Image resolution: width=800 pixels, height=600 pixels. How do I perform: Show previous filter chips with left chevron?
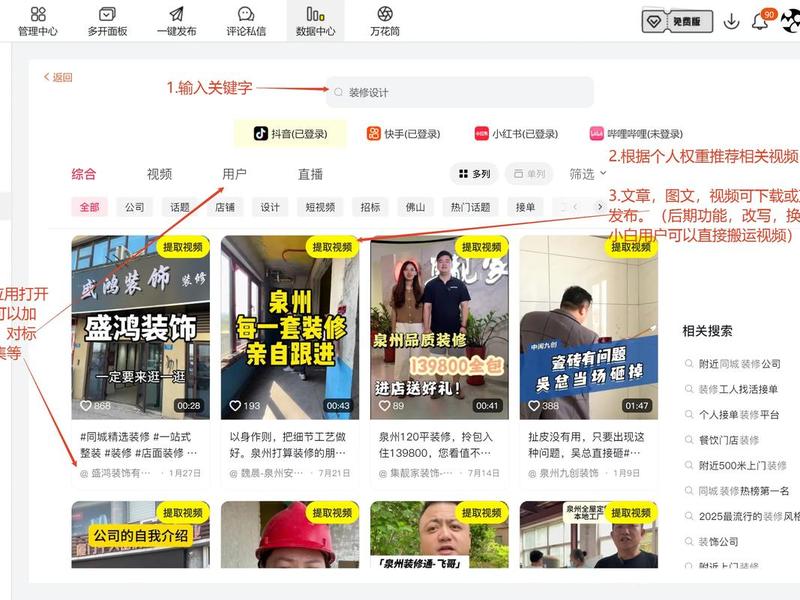576,207
